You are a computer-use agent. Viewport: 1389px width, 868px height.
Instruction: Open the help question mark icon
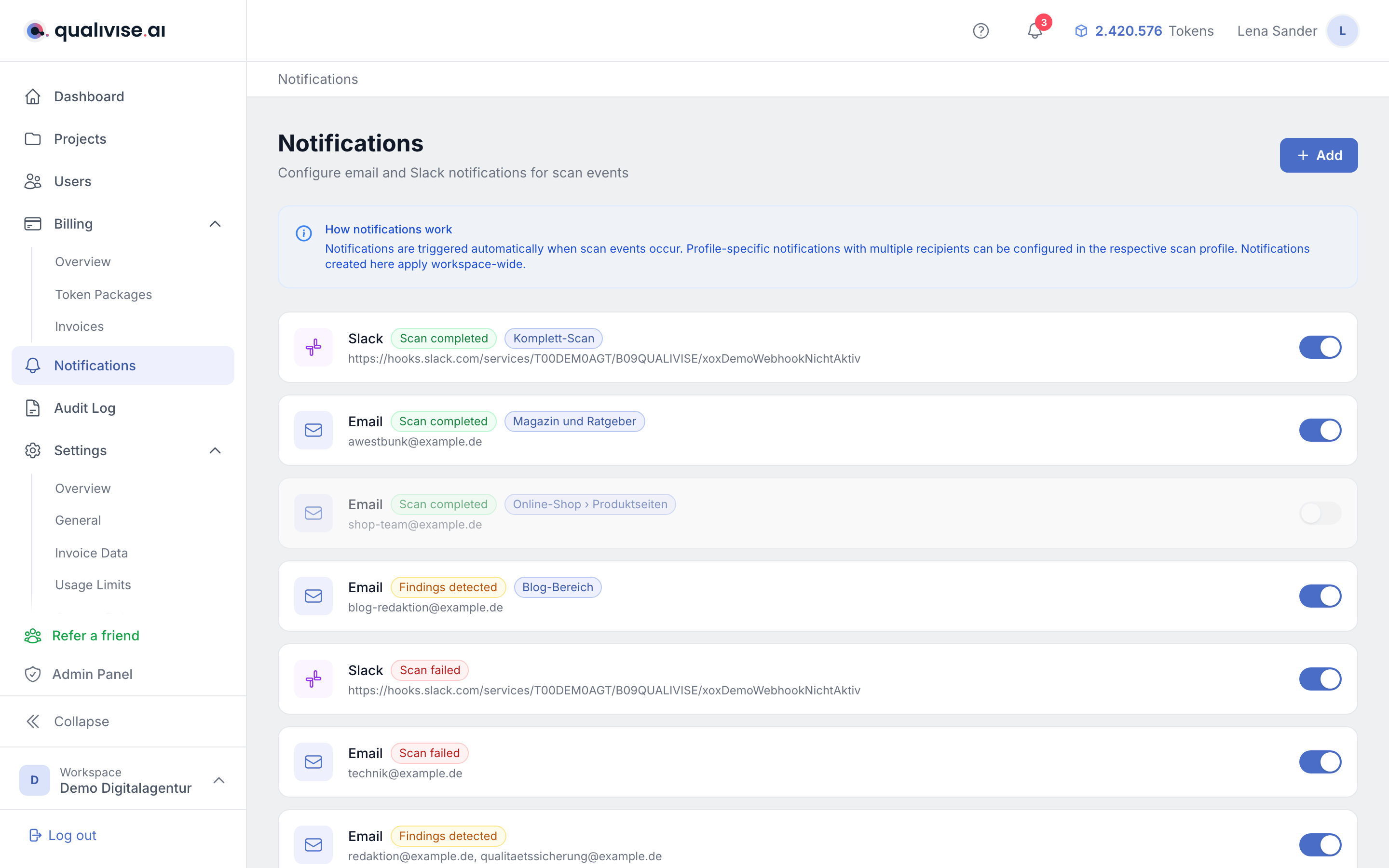pos(980,31)
